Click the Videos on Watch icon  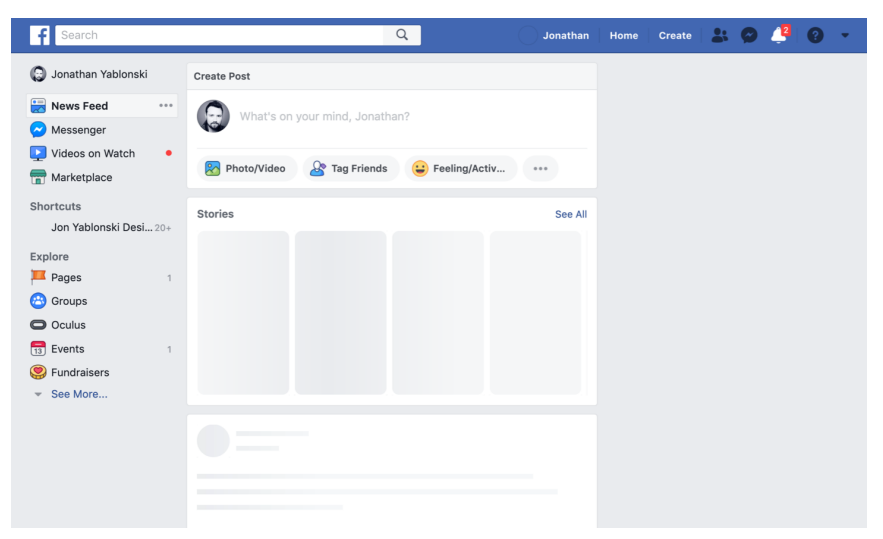pos(38,153)
